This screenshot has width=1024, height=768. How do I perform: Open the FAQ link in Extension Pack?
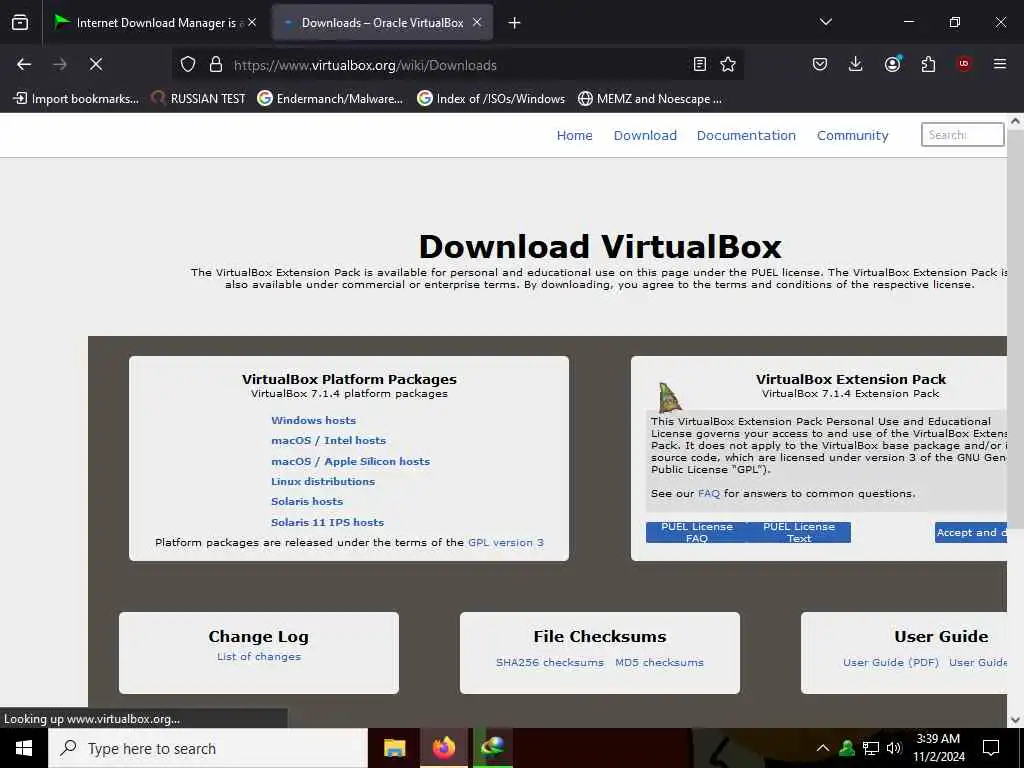pos(709,494)
